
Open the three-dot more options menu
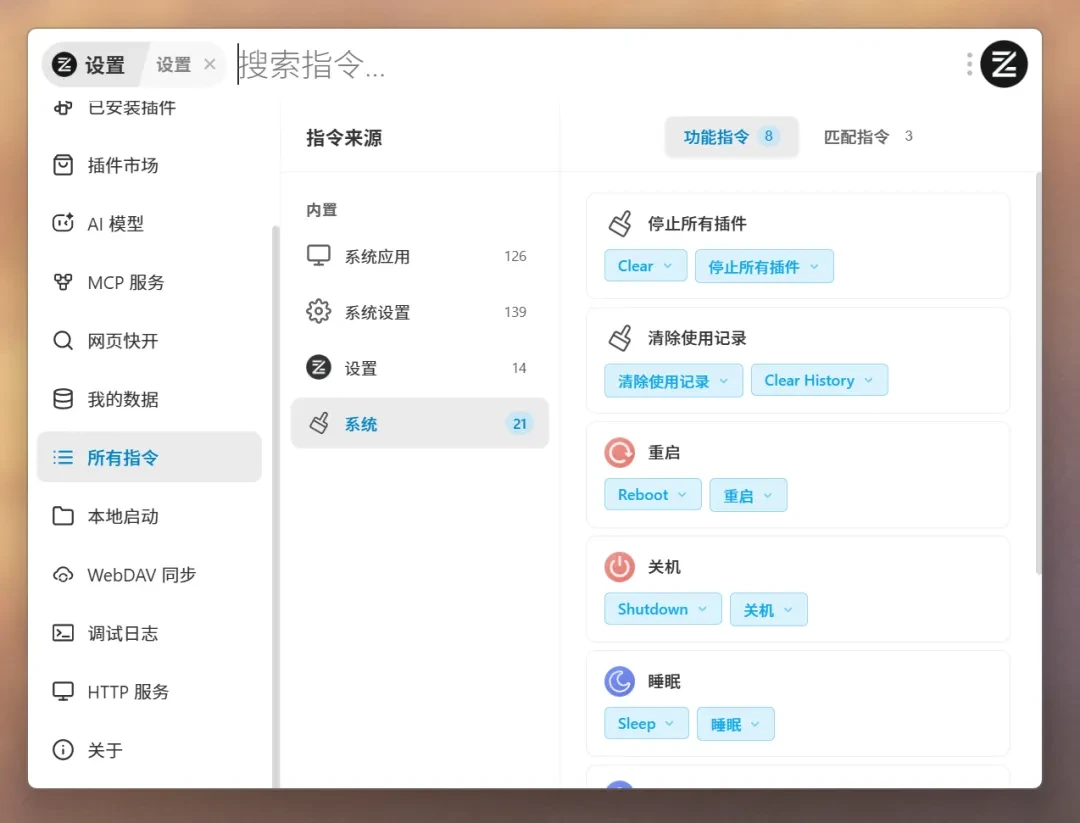[969, 64]
